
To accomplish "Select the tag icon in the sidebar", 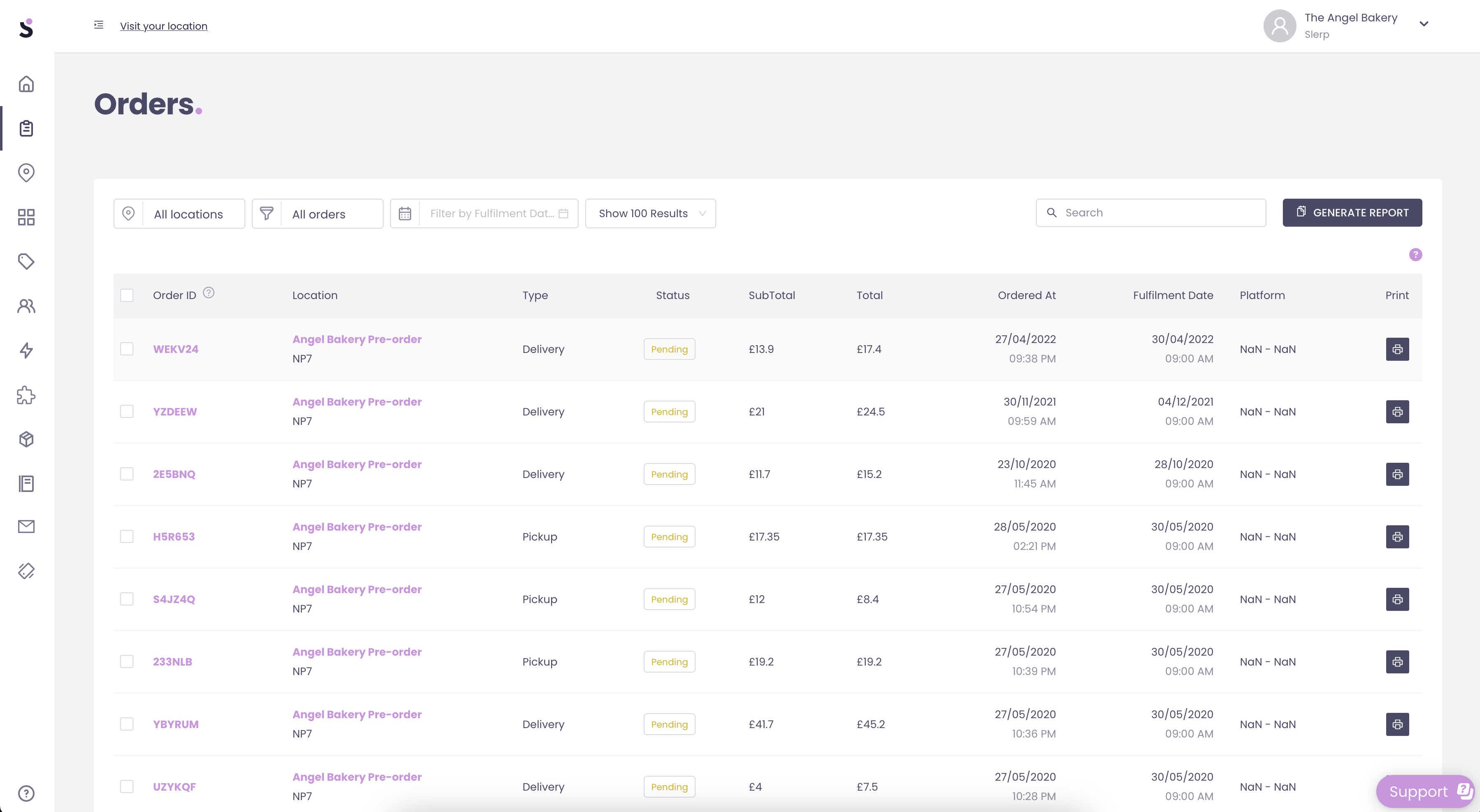I will pyautogui.click(x=26, y=261).
